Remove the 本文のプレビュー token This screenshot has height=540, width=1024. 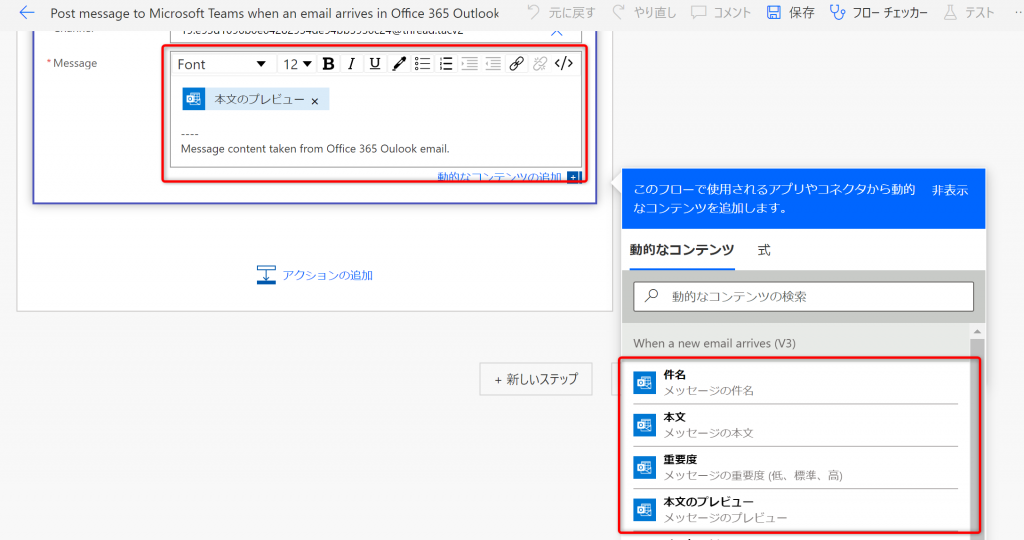(315, 101)
